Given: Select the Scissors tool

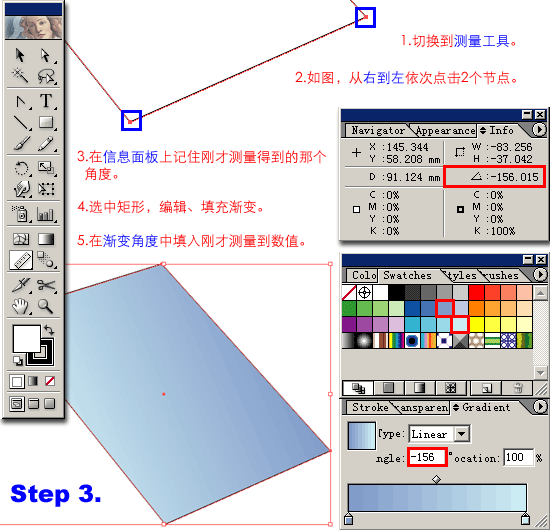Looking at the screenshot, I should [46, 285].
